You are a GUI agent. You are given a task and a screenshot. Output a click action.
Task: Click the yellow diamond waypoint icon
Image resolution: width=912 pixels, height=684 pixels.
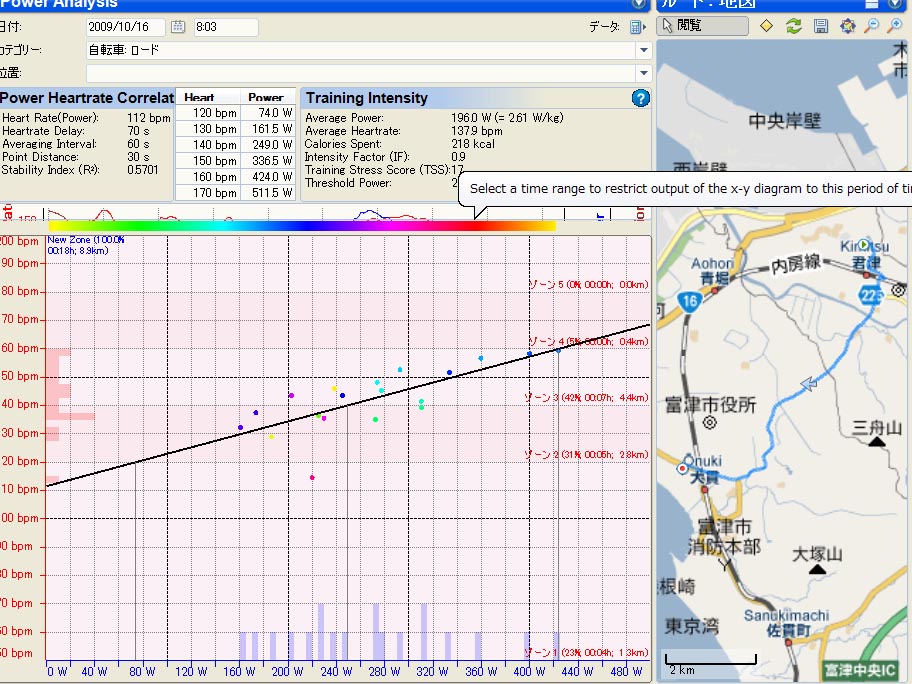click(x=767, y=26)
